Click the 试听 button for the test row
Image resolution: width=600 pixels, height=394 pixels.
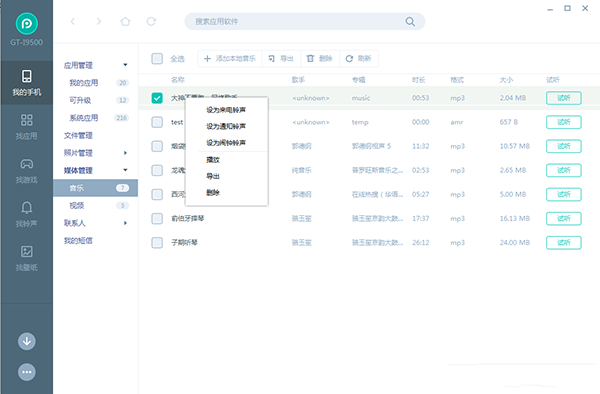click(564, 122)
